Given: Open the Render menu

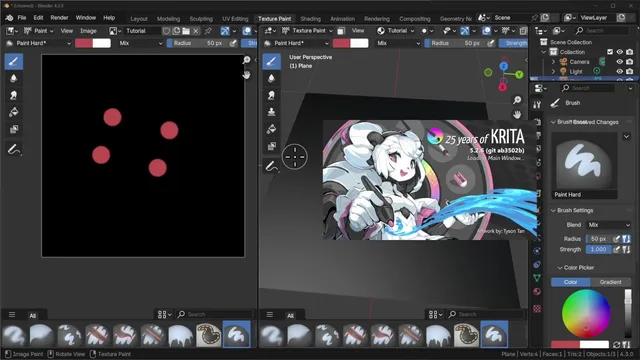Looking at the screenshot, I should click(x=59, y=18).
